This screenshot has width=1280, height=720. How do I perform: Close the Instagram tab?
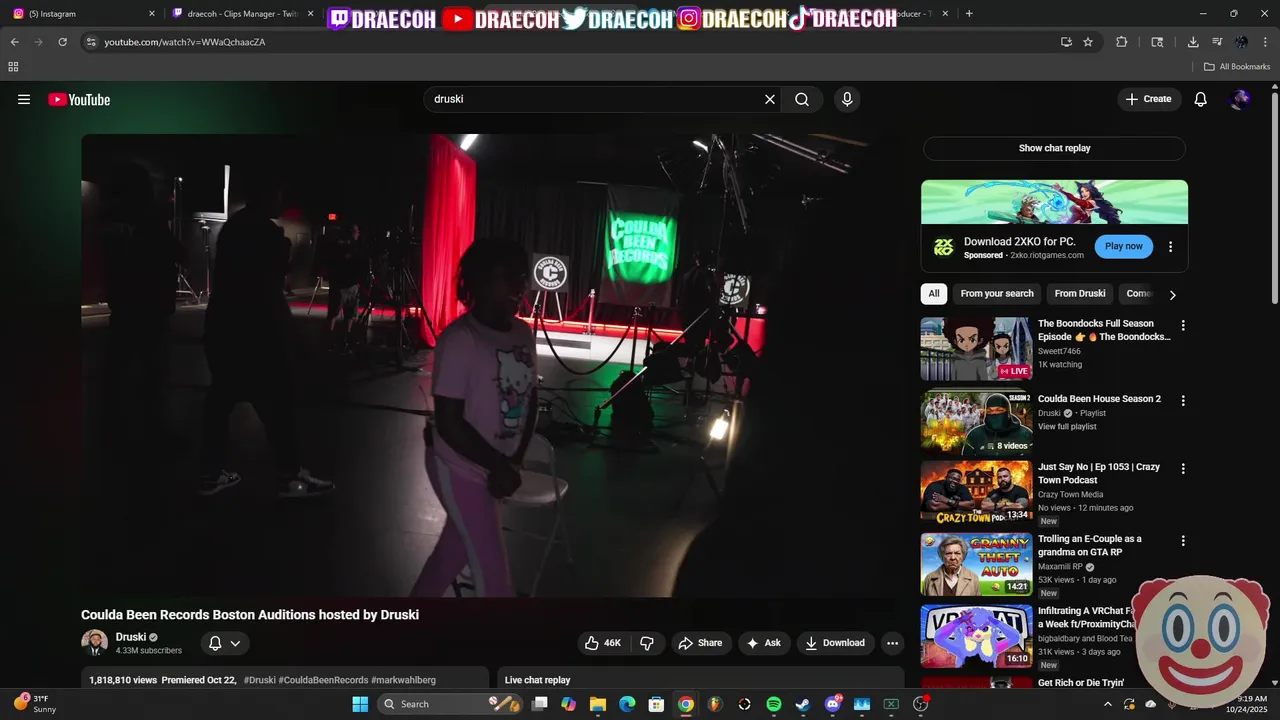(152, 14)
